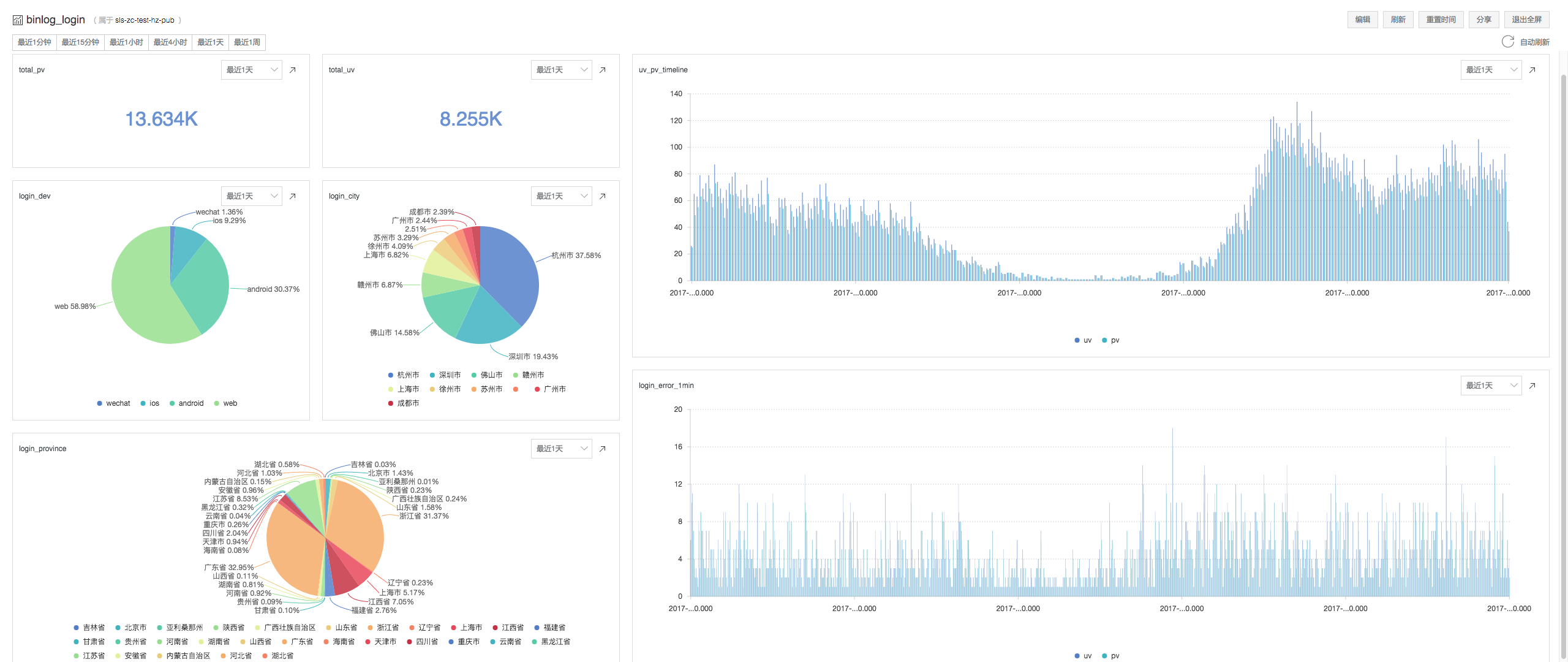Click uv_pv_timeline expand arrow icon
The image size is (1568, 662).
tap(1532, 70)
